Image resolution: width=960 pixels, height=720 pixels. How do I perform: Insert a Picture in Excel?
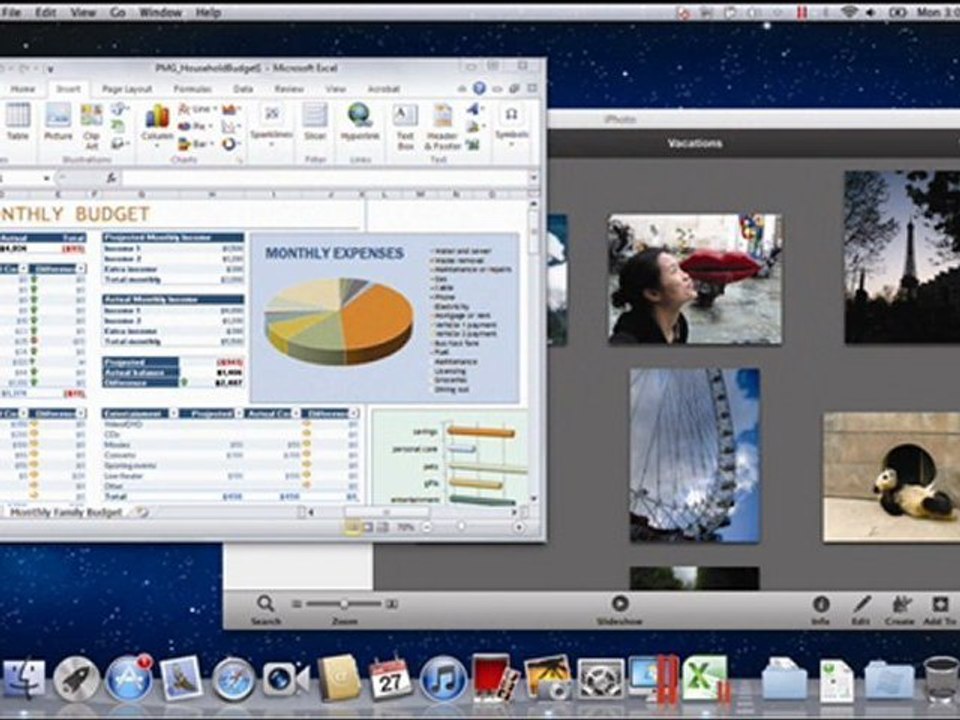[58, 122]
